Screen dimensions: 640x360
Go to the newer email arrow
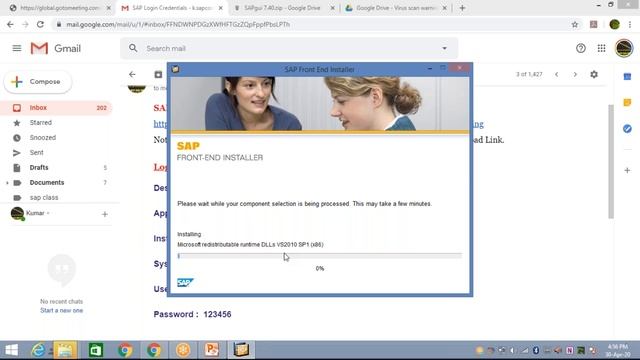556,74
